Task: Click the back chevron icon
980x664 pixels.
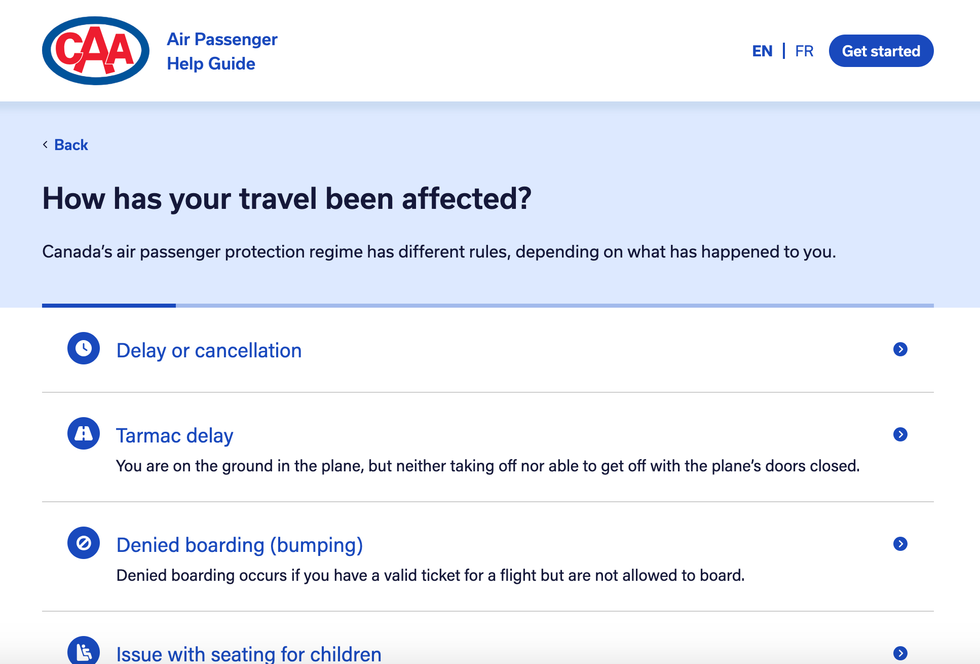Action: tap(45, 145)
